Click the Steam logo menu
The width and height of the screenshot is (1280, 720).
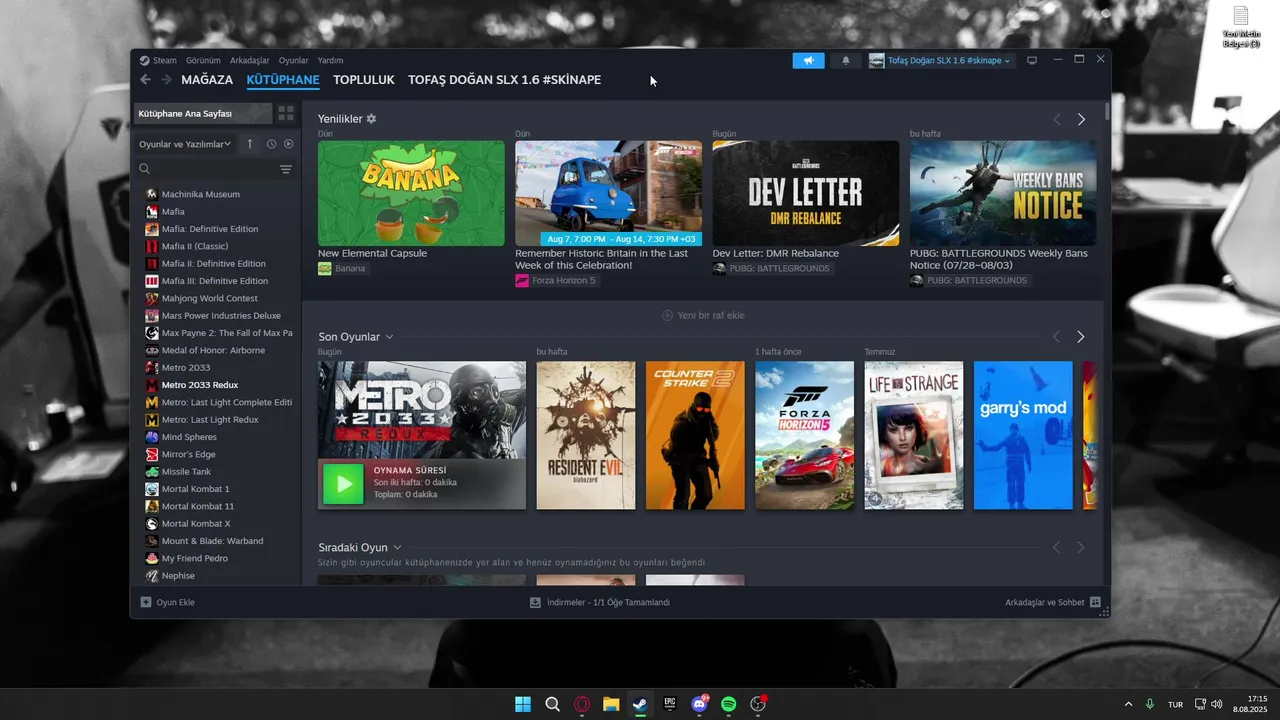pyautogui.click(x=158, y=61)
